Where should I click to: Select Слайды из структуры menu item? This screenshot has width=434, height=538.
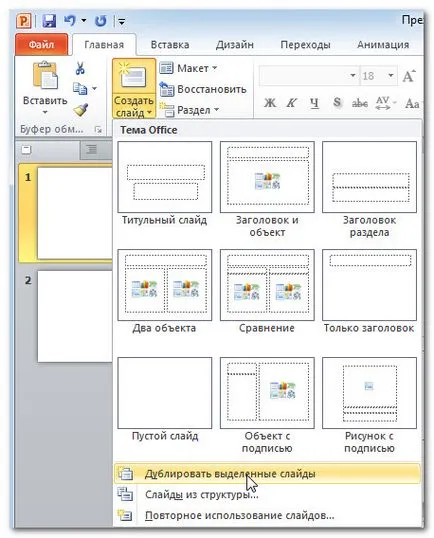pyautogui.click(x=267, y=494)
